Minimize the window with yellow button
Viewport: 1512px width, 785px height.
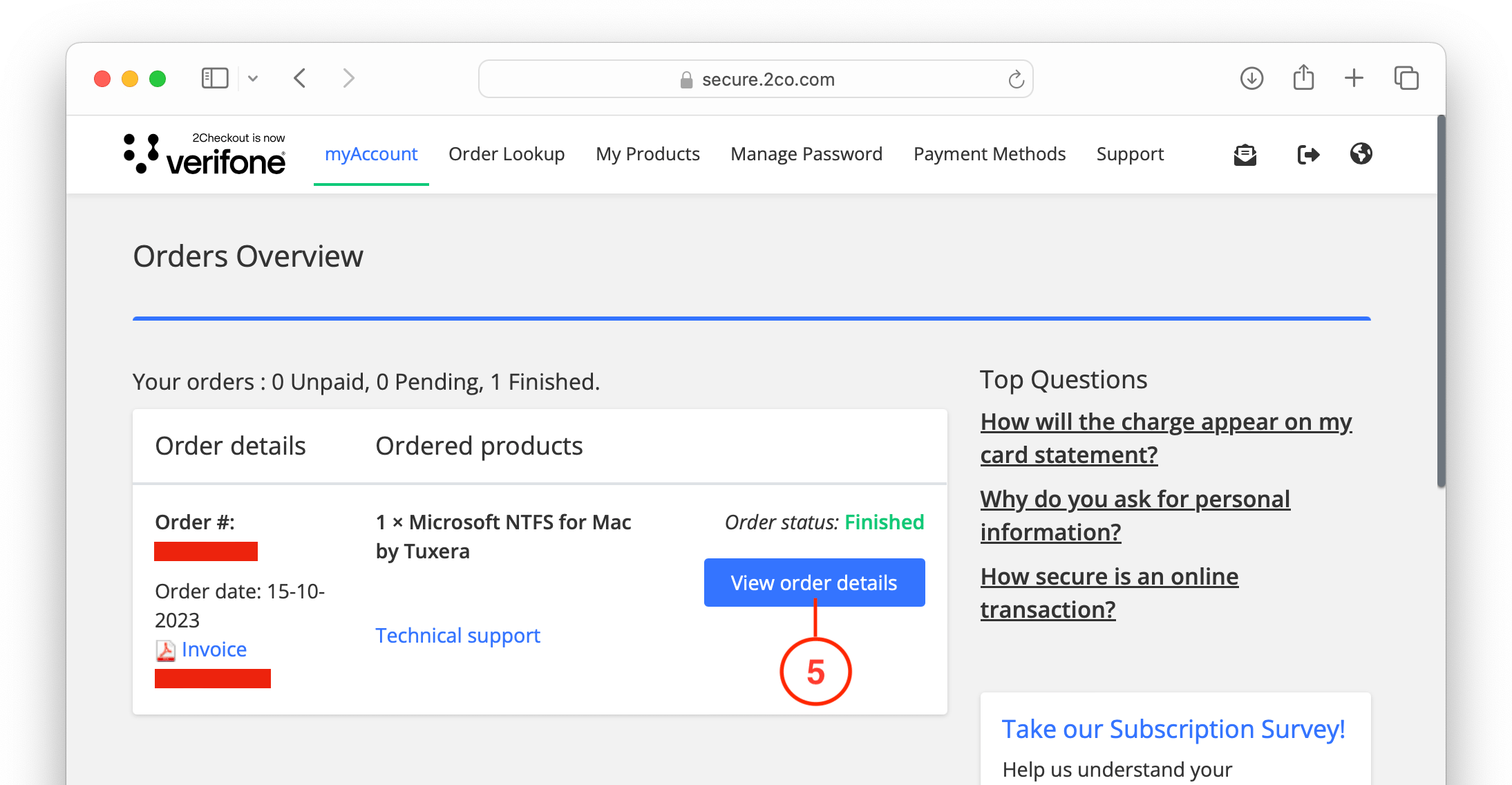(x=130, y=79)
